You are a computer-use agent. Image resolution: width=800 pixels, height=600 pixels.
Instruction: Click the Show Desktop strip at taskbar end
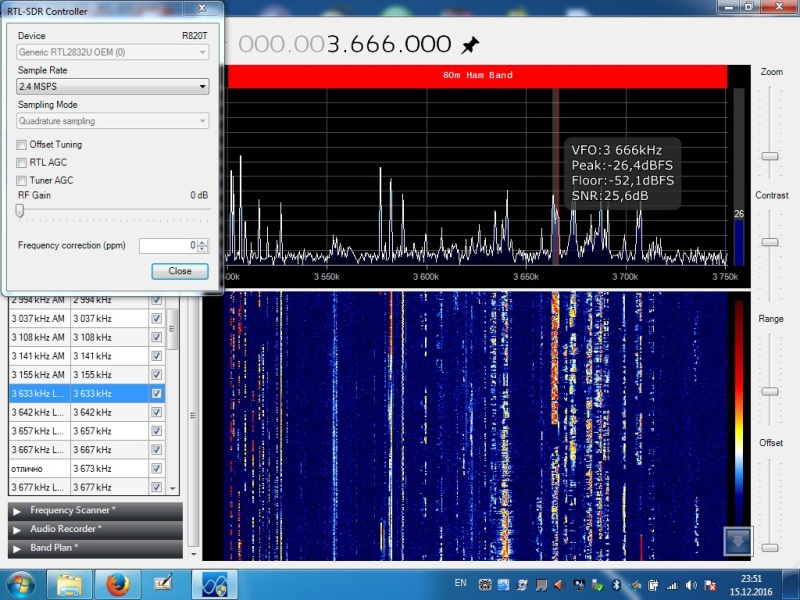(792, 585)
